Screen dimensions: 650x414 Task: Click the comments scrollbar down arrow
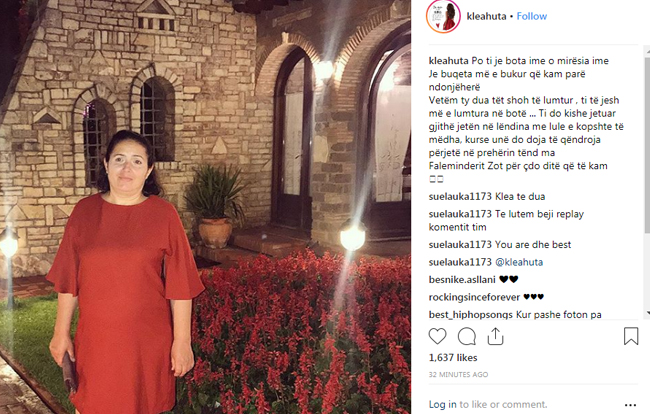coord(647,313)
